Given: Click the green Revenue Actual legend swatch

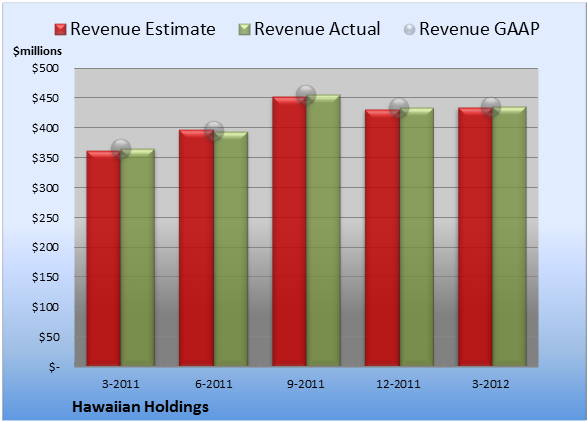Looking at the screenshot, I should tap(244, 30).
